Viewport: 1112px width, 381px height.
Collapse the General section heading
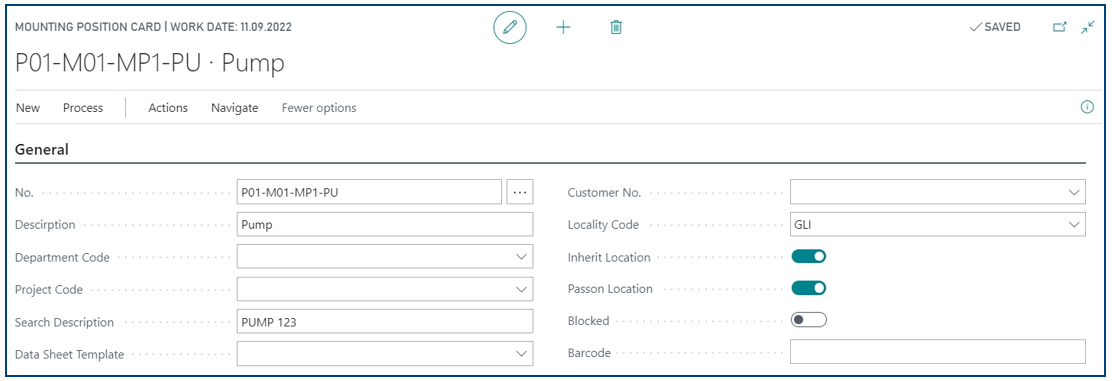click(x=42, y=150)
